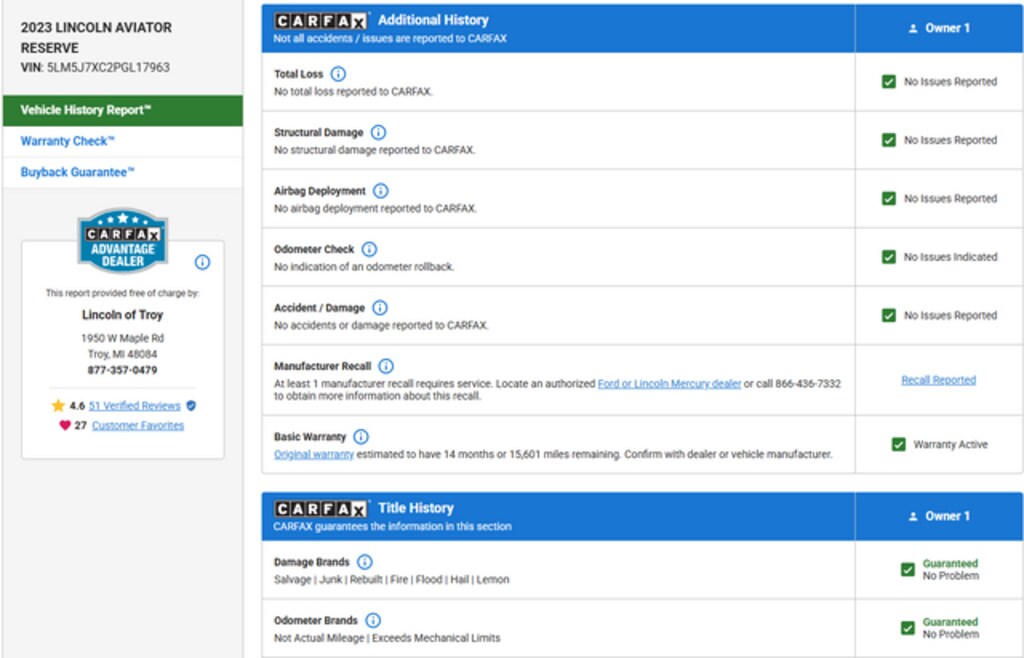1024x658 pixels.
Task: Open the Manufacturer Recall info icon
Action: pyautogui.click(x=386, y=366)
